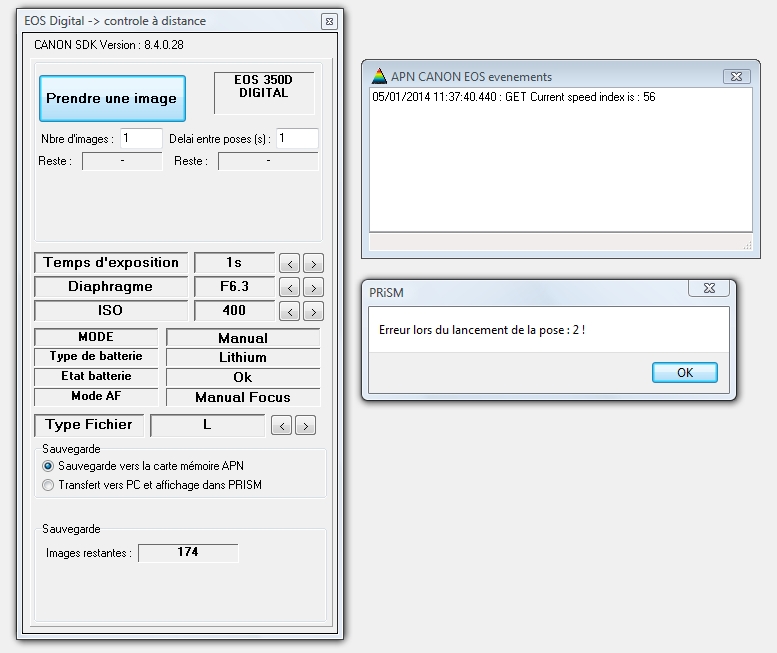Select Transfert vers PC et affichage dans PRISM
The height and width of the screenshot is (653, 777).
pos(48,485)
